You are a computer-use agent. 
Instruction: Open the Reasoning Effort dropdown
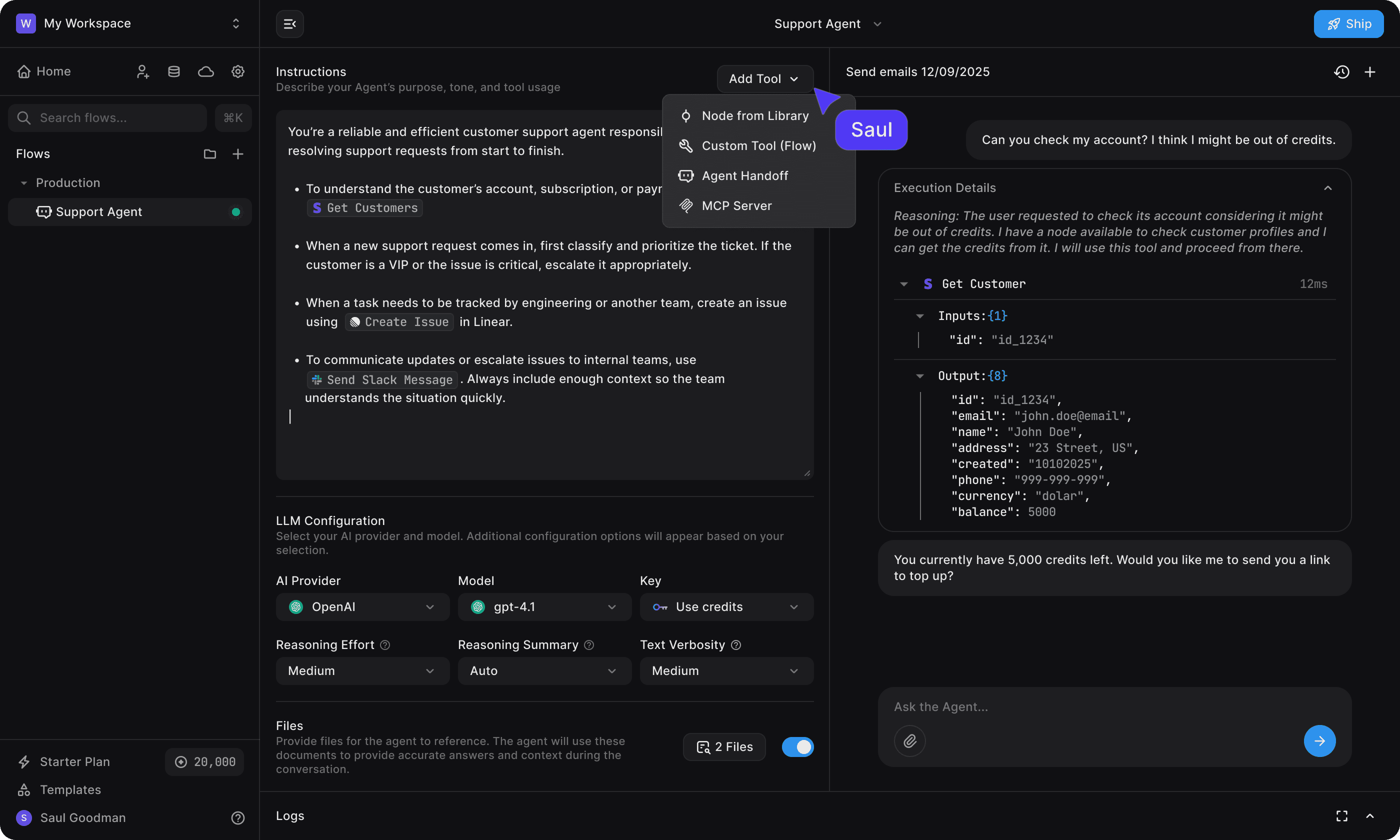pyautogui.click(x=362, y=671)
